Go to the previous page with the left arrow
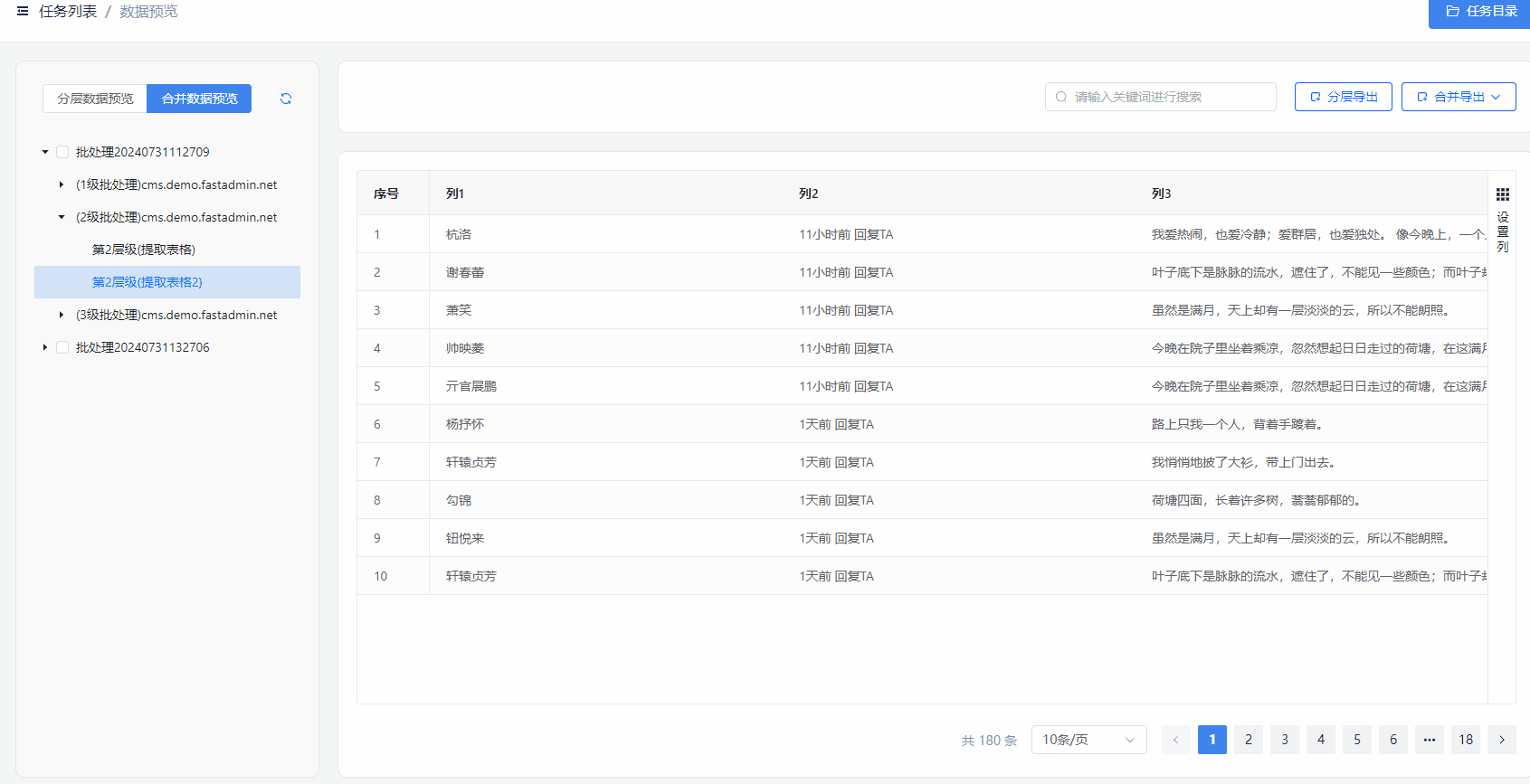1530x784 pixels. pos(1176,740)
